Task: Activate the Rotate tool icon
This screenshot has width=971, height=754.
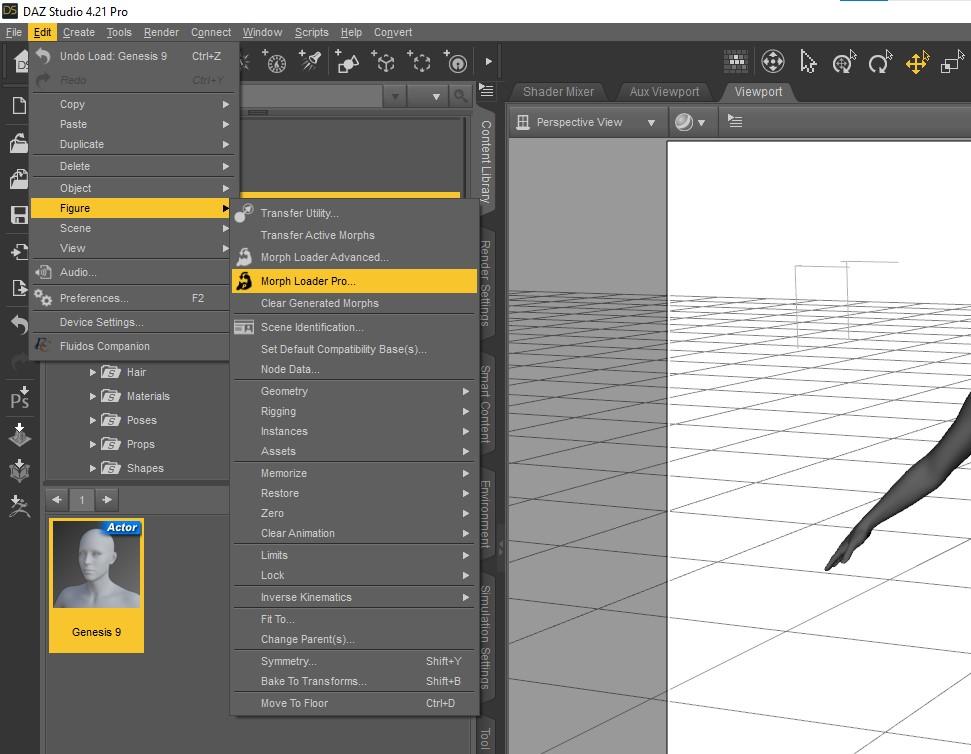Action: 879,63
